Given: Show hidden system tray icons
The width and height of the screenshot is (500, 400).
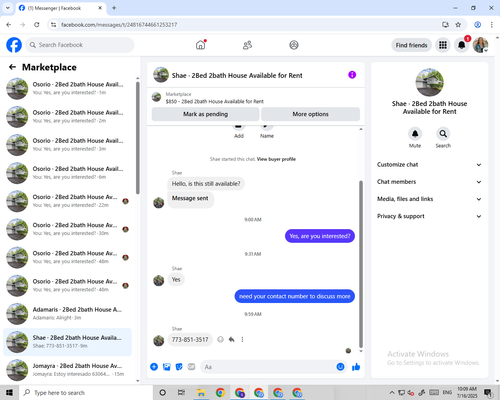Looking at the screenshot, I should (x=392, y=392).
